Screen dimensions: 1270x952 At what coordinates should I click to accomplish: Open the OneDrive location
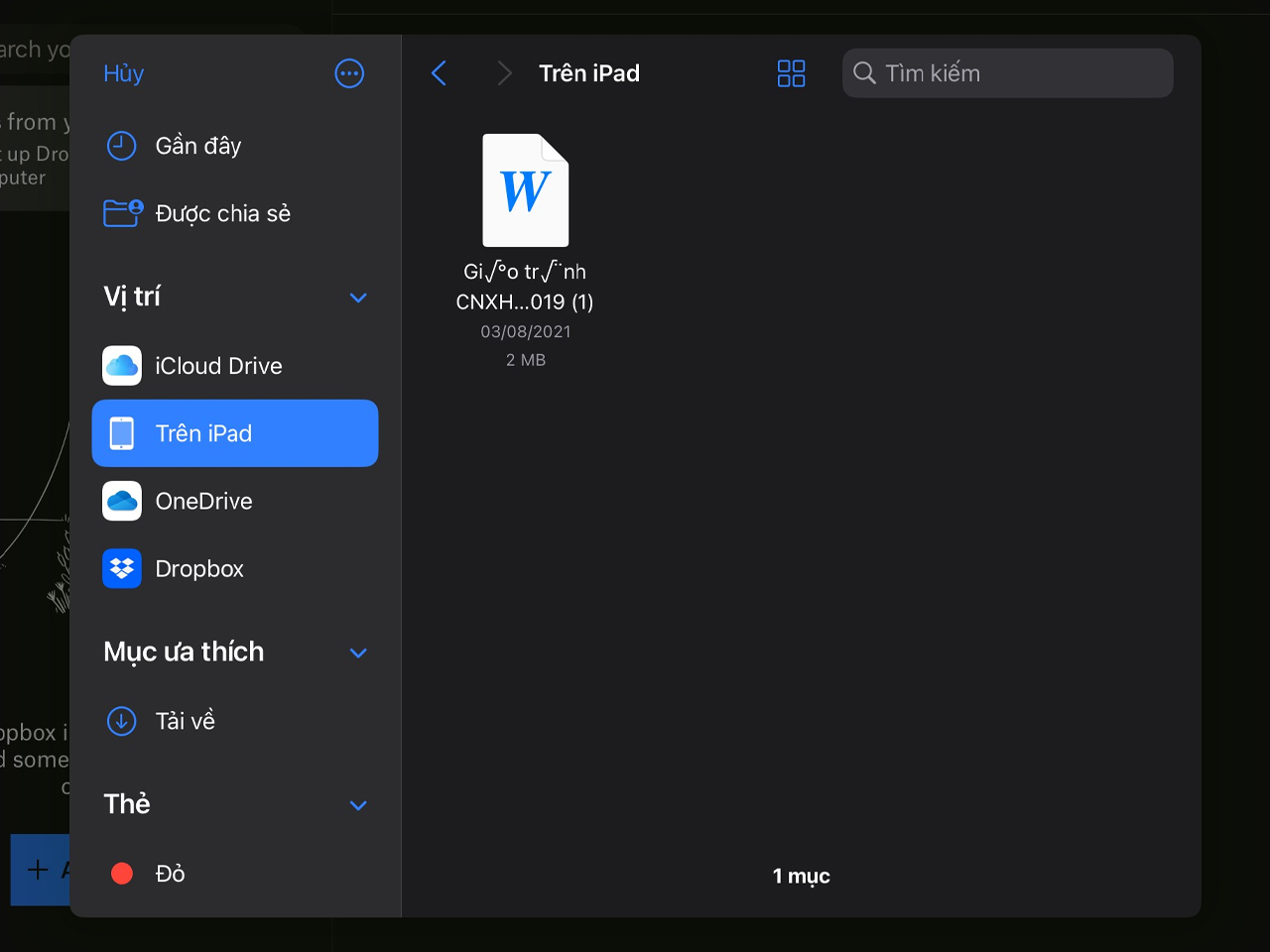(235, 501)
